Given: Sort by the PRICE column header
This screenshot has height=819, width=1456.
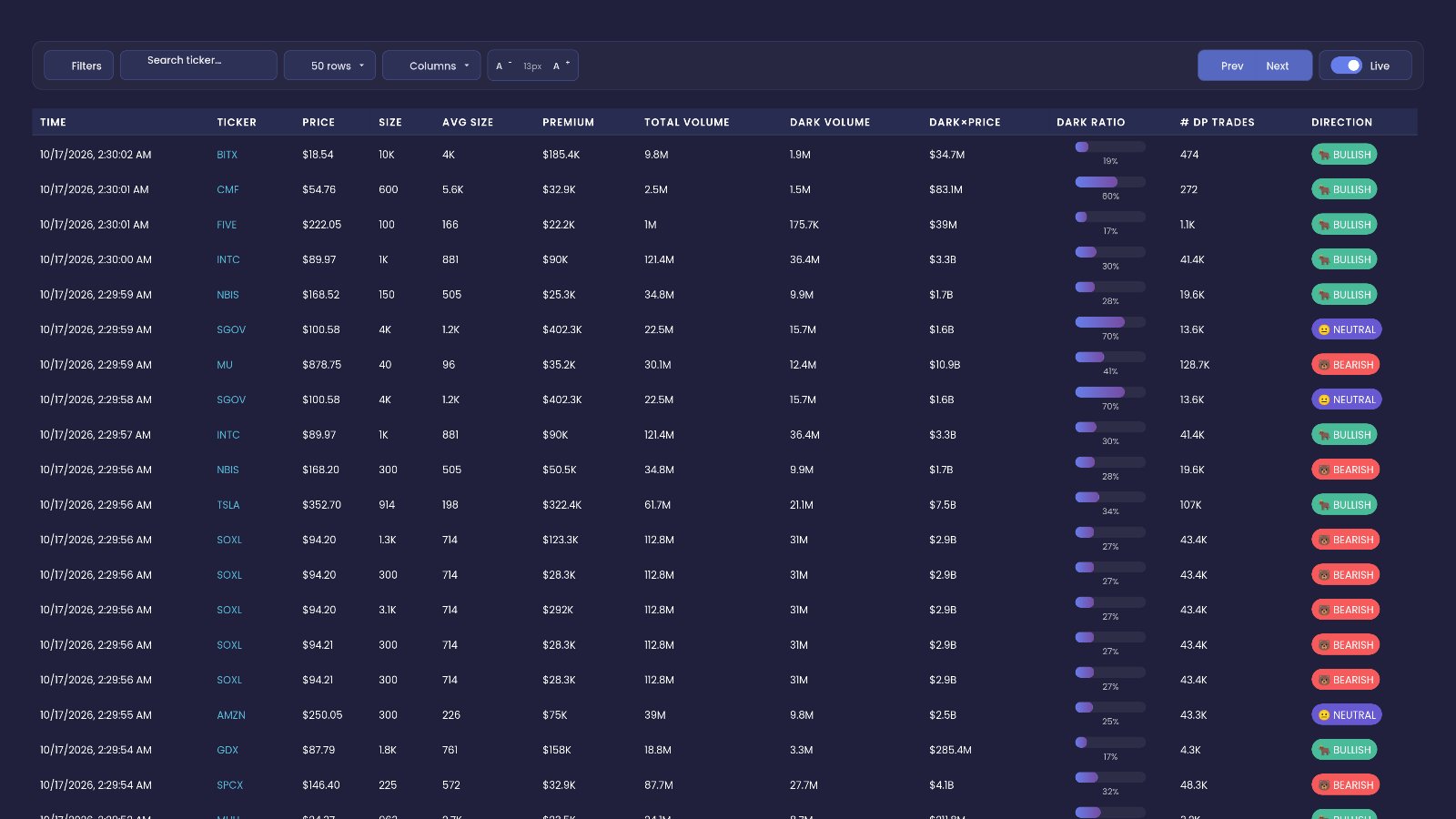Looking at the screenshot, I should (x=318, y=122).
